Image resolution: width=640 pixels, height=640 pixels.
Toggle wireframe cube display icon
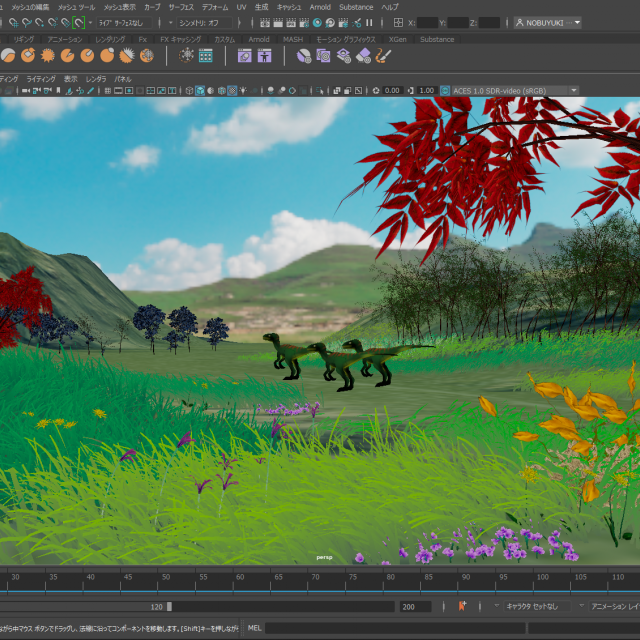(x=189, y=91)
